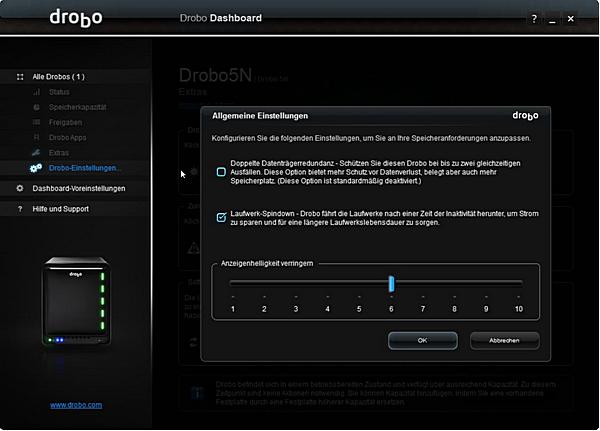Click the Freigaben shares icon
This screenshot has width=600, height=431.
point(36,122)
